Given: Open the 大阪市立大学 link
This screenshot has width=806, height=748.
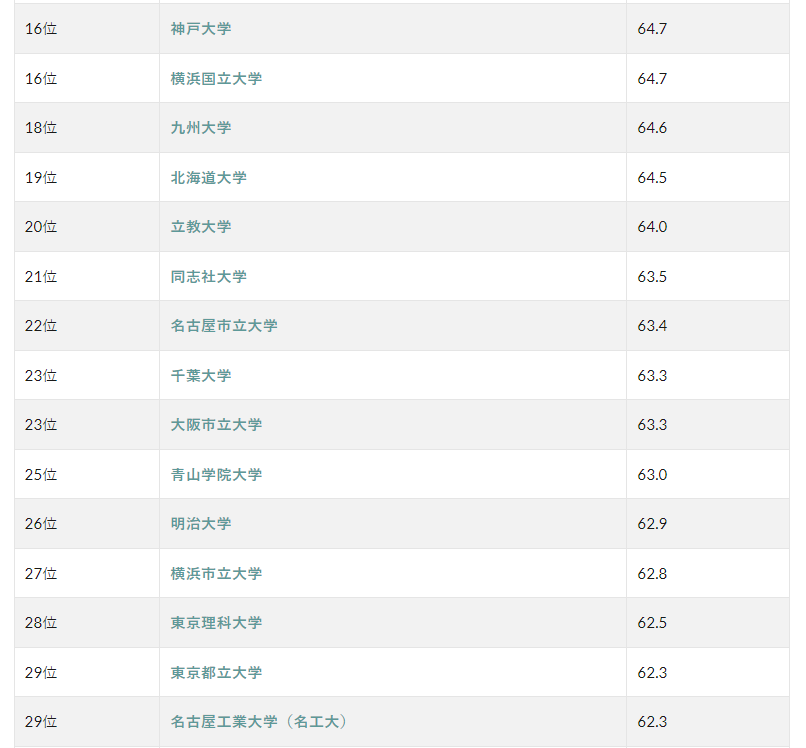Looking at the screenshot, I should coord(216,425).
